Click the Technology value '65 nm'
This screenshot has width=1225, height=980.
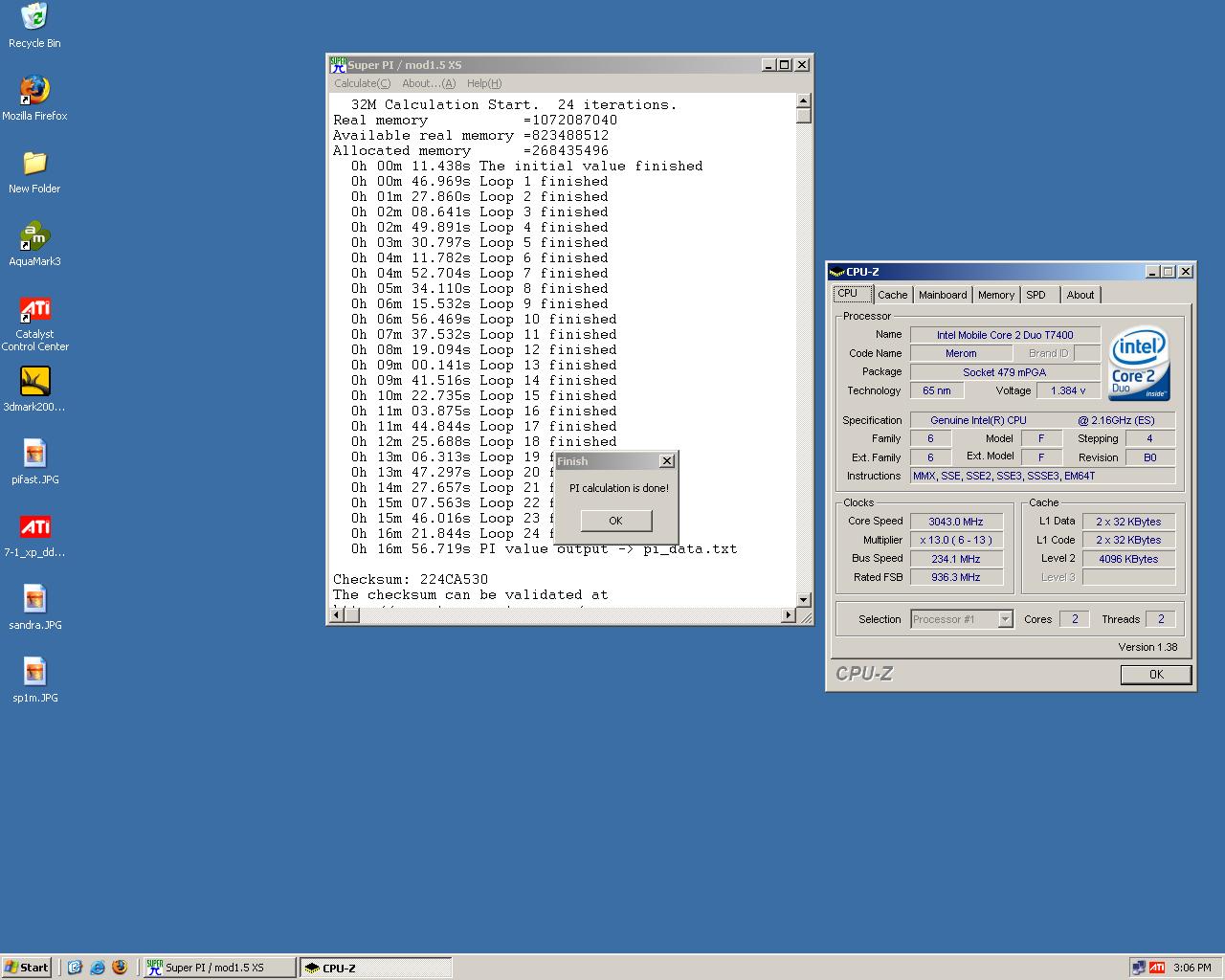point(937,390)
